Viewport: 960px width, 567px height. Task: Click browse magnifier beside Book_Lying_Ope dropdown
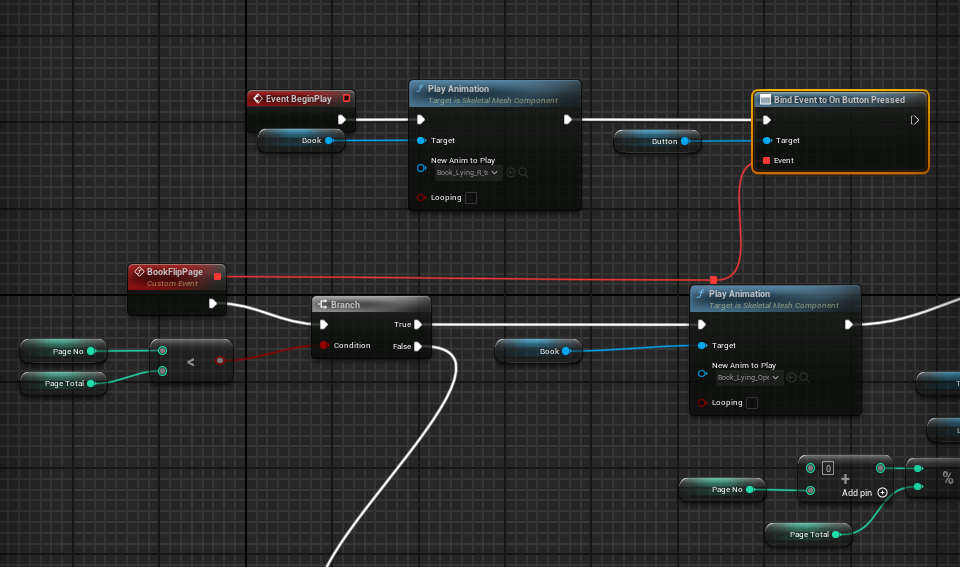[804, 378]
